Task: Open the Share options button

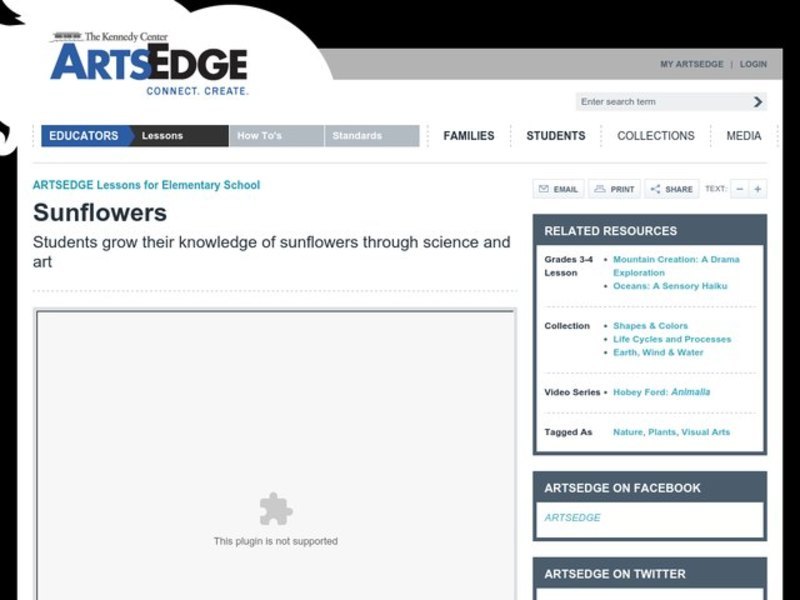Action: coord(671,189)
